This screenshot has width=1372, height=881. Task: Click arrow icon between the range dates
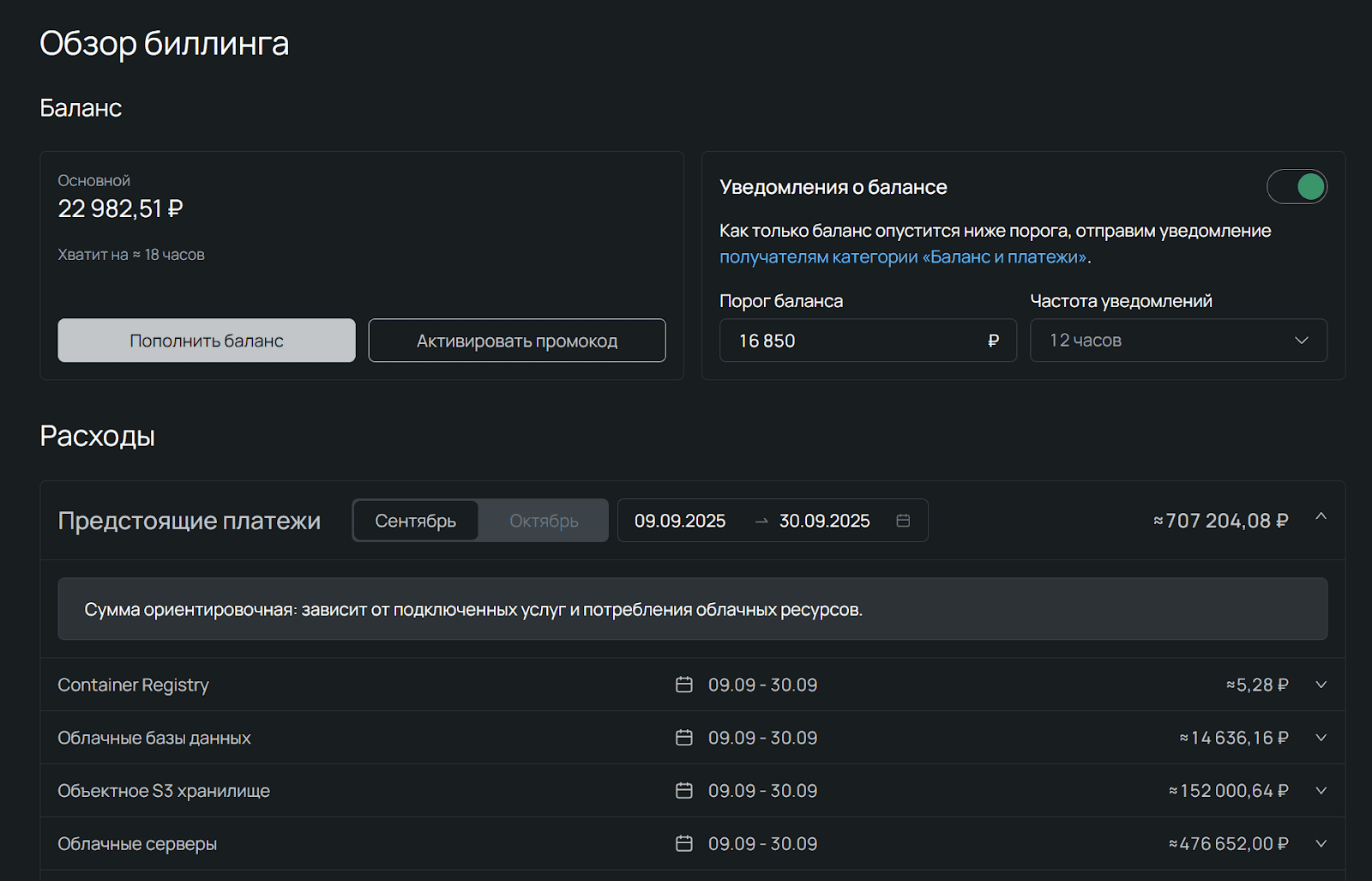[761, 521]
